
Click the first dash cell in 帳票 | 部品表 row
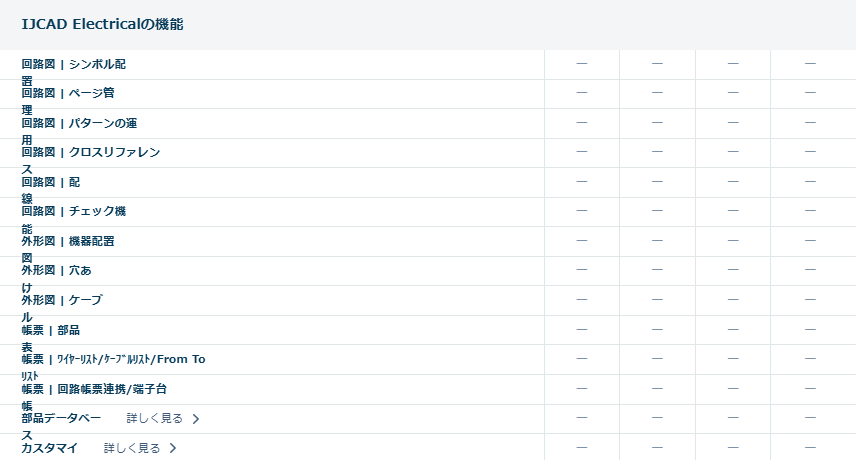(x=582, y=329)
